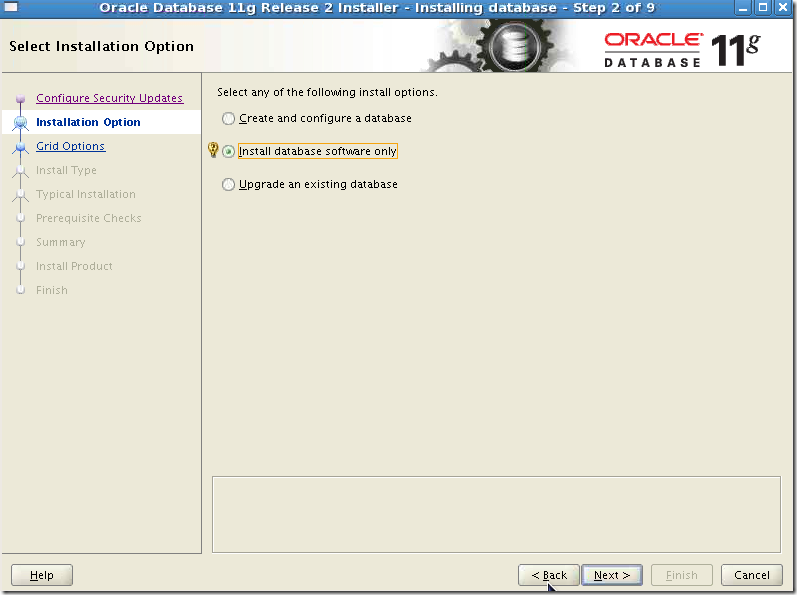Click Configure Security Updates step marker icon
The image size is (797, 595).
coord(20,98)
